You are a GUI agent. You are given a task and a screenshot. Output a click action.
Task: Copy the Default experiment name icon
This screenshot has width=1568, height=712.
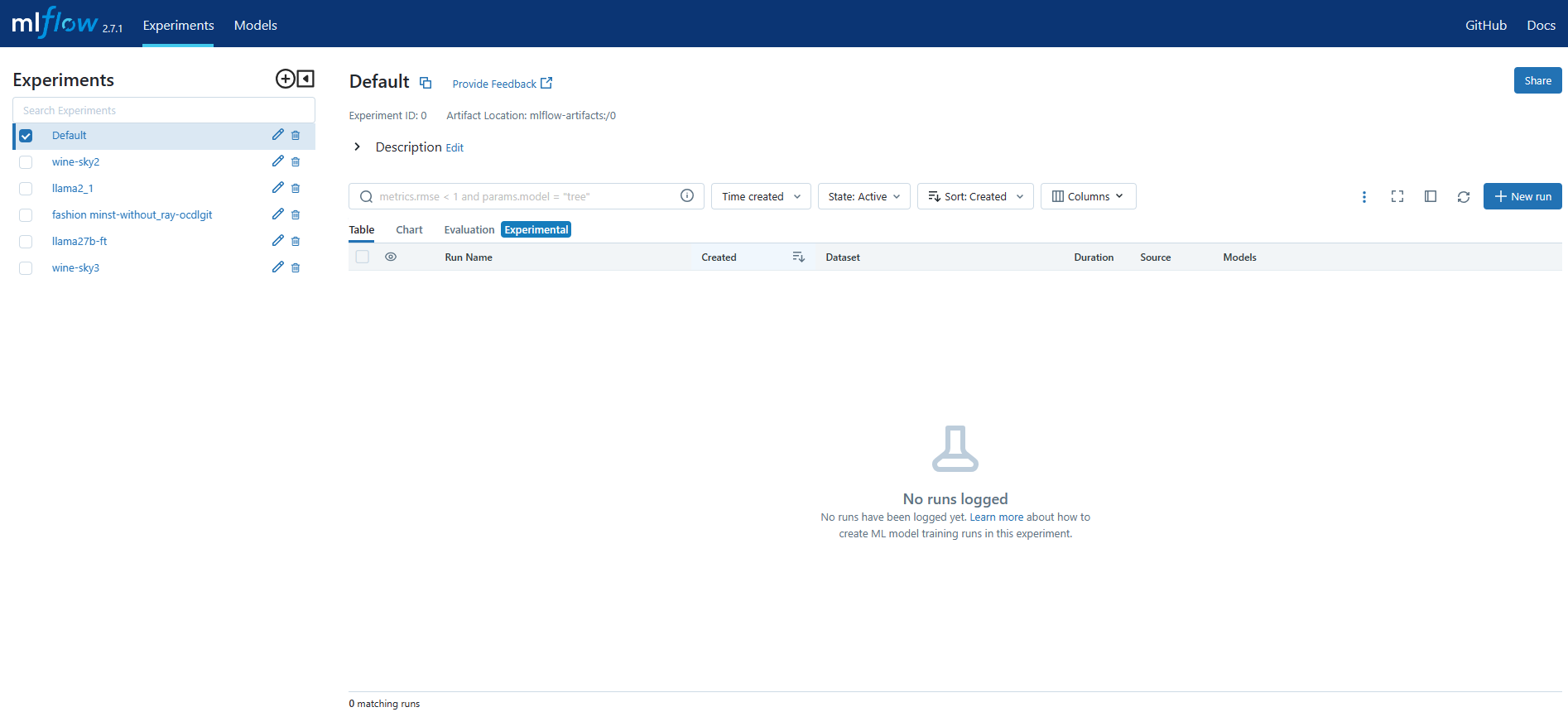[x=426, y=83]
